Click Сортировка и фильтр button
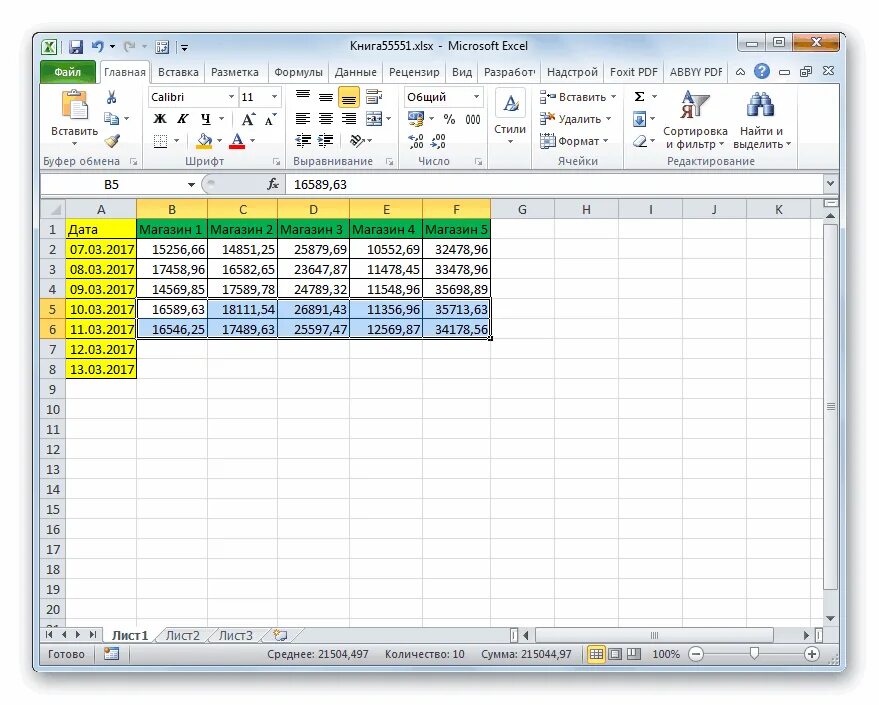The height and width of the screenshot is (705, 879). point(695,120)
